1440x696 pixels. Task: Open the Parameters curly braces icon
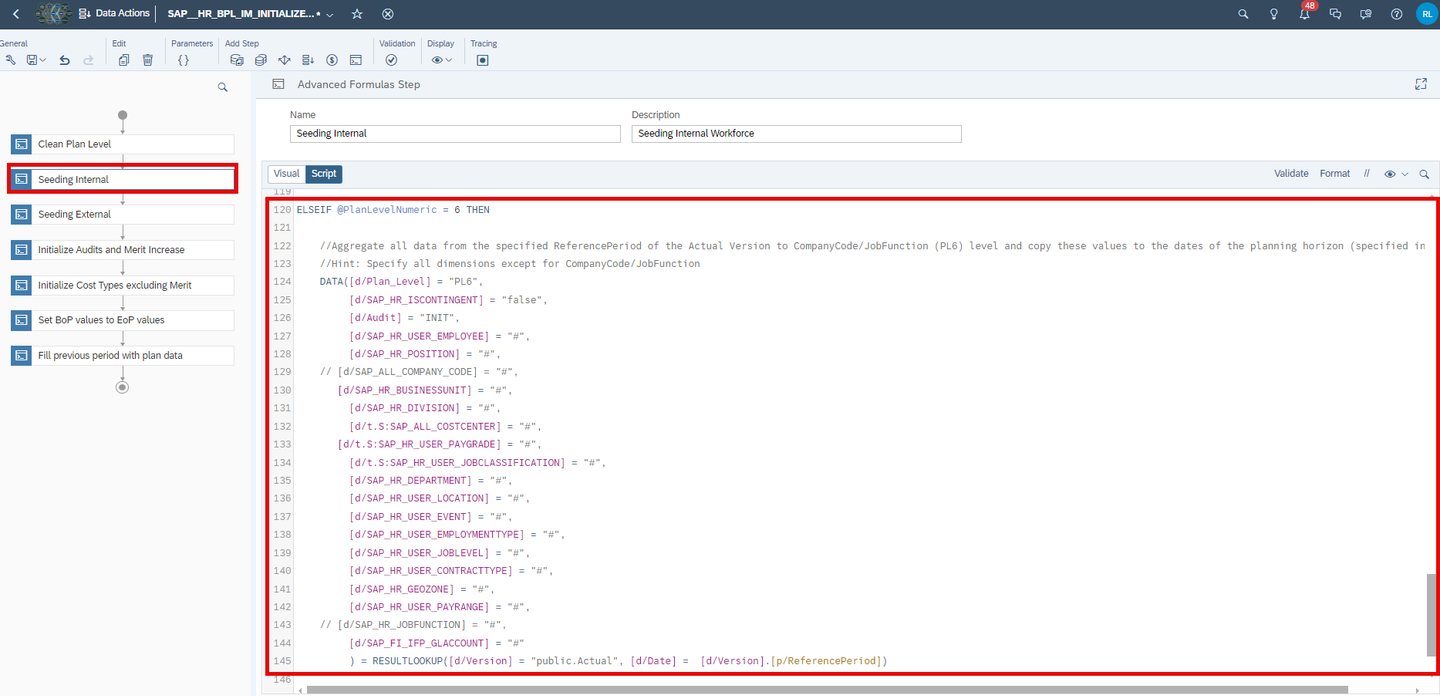click(x=183, y=60)
